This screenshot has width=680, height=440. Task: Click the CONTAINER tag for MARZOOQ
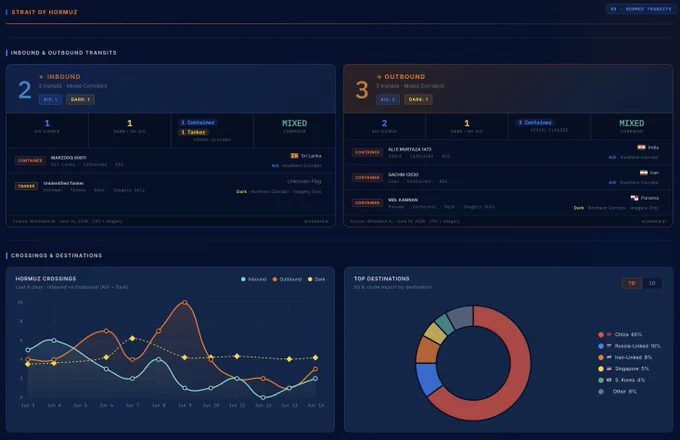pos(30,160)
